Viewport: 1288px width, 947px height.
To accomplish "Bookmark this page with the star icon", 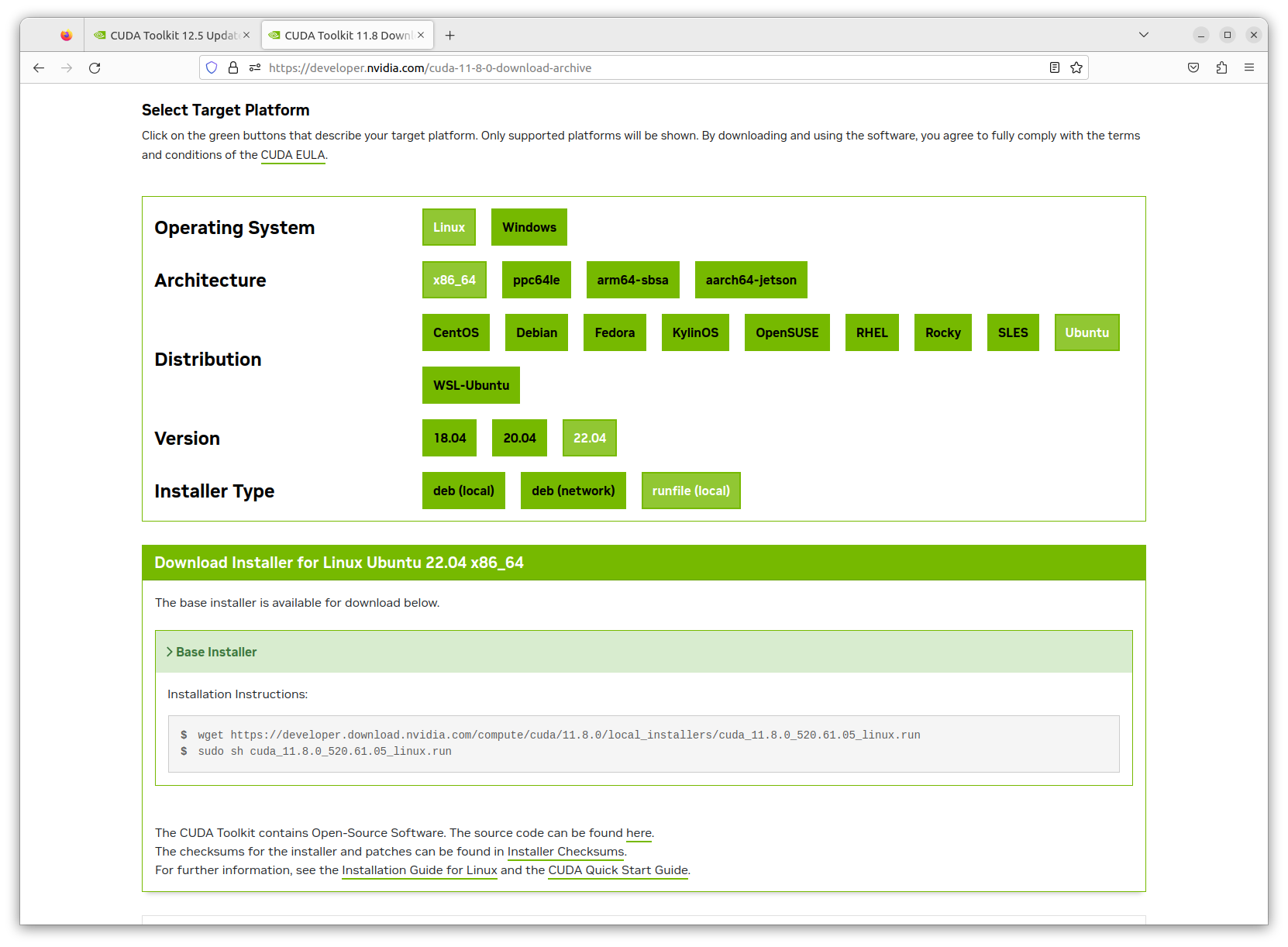I will point(1076,68).
